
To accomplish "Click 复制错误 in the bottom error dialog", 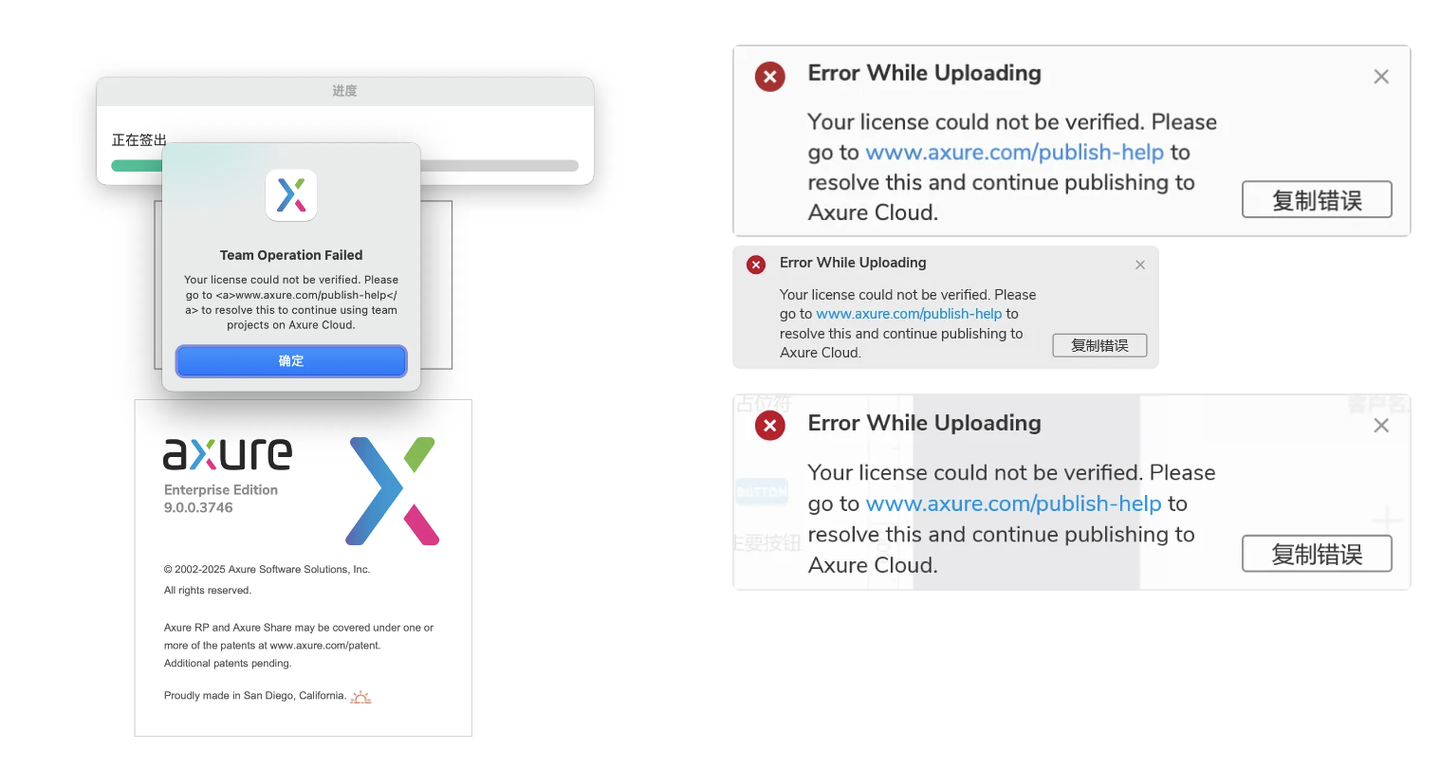I will pos(1316,553).
